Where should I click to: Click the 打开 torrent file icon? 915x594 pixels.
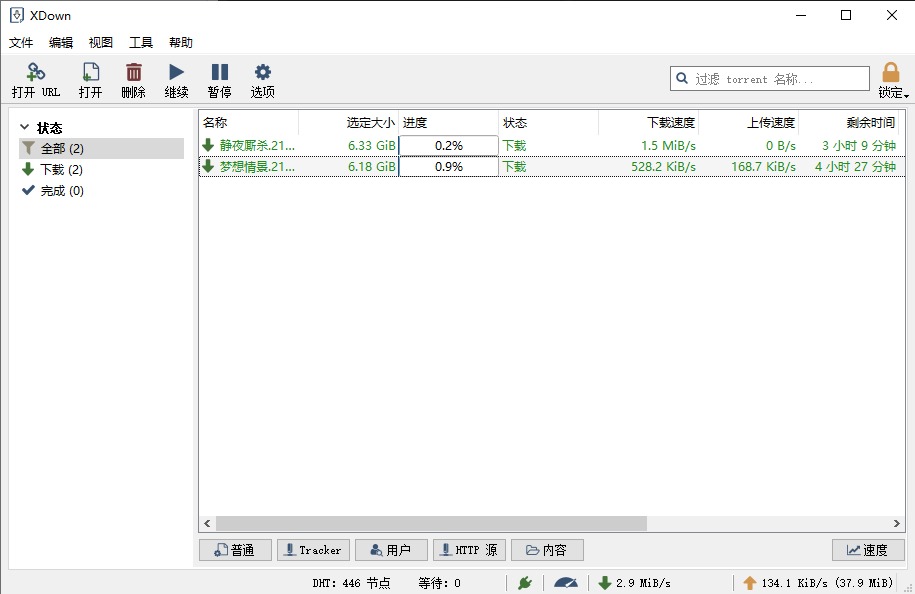coord(91,73)
